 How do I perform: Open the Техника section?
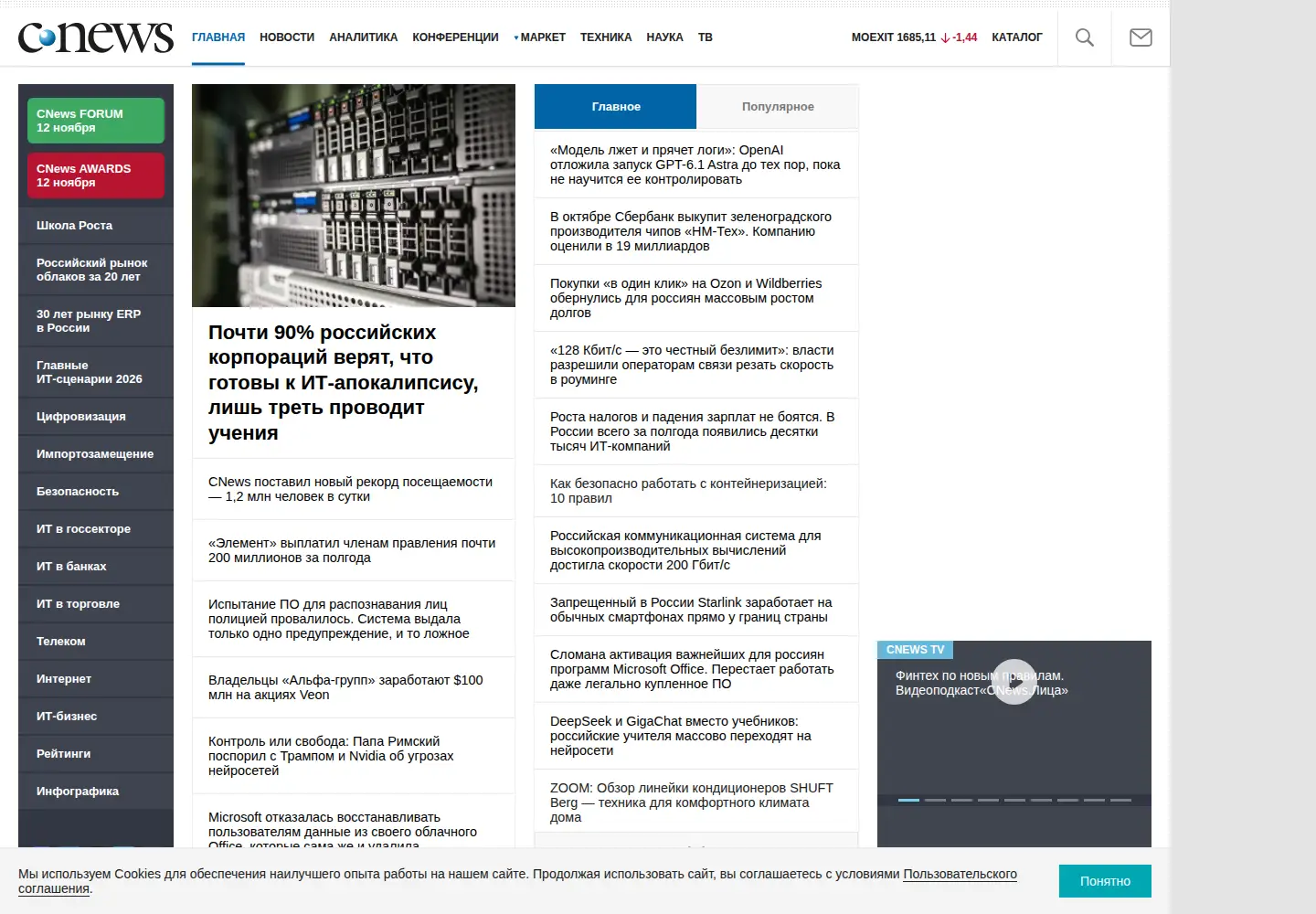click(606, 37)
